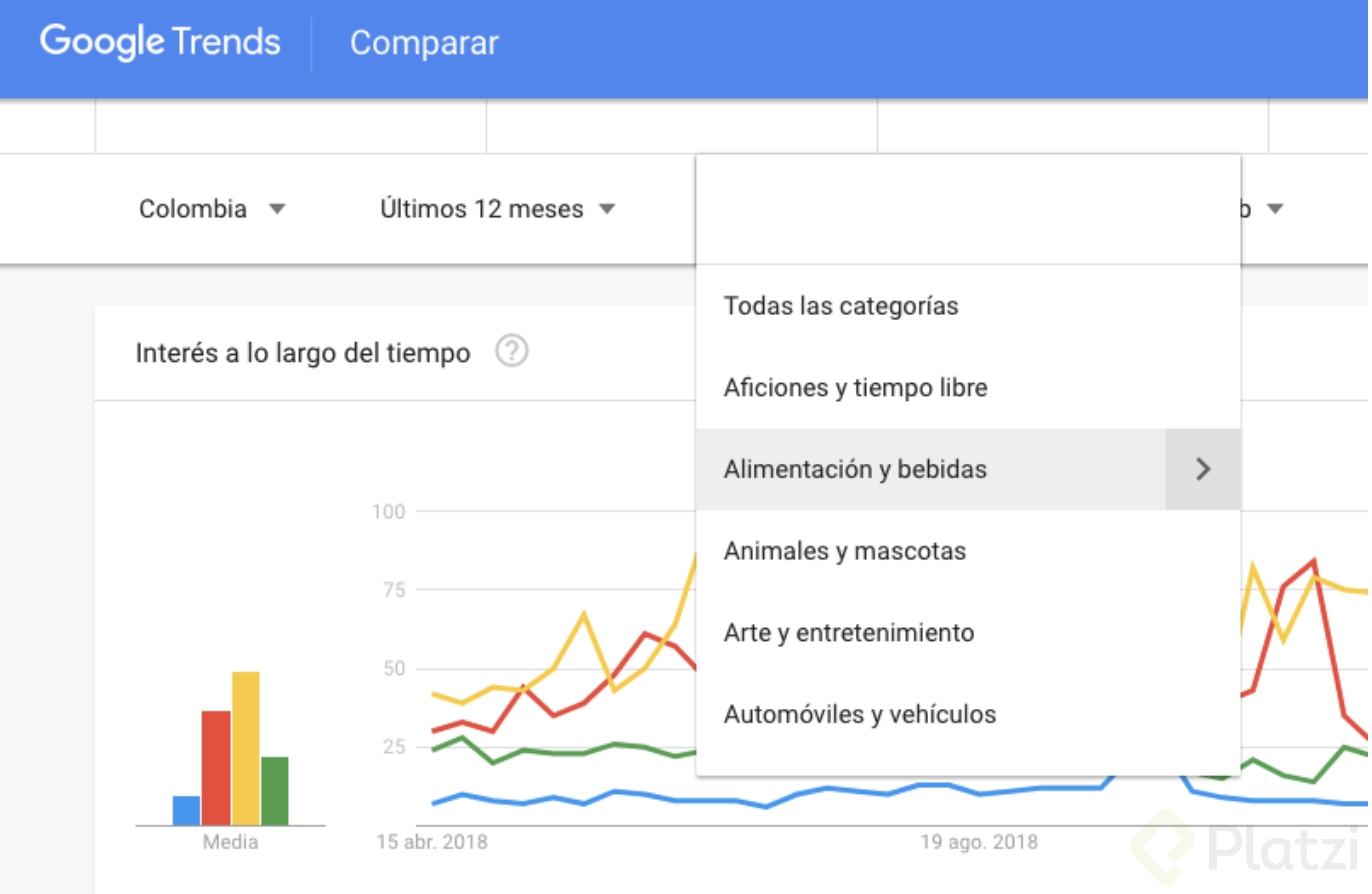Click the Comparar header link
The image size is (1372, 894).
coord(424,44)
